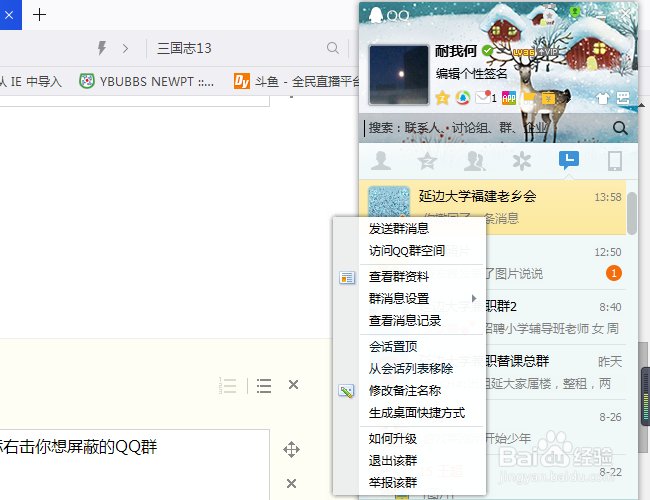Choose 如何升级 menu entry
Image resolution: width=650 pixels, height=500 pixels.
point(422,438)
